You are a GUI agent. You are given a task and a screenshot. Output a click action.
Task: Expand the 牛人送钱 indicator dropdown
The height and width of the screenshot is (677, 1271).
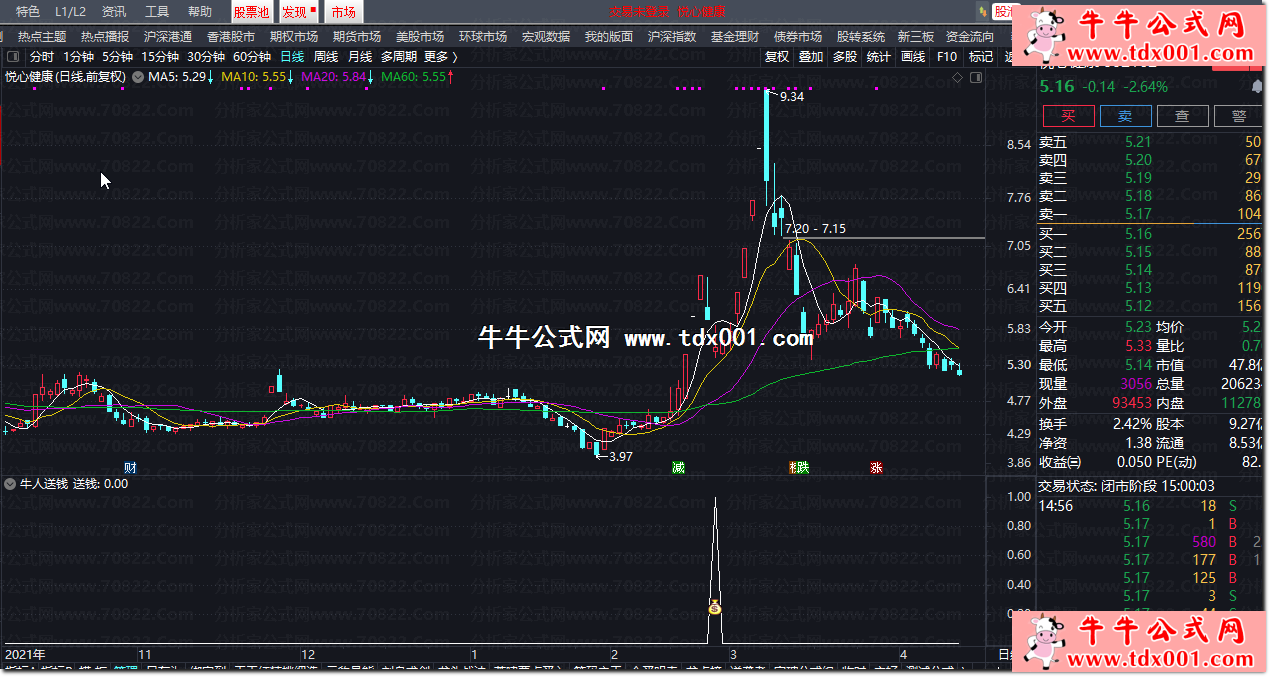(x=11, y=484)
